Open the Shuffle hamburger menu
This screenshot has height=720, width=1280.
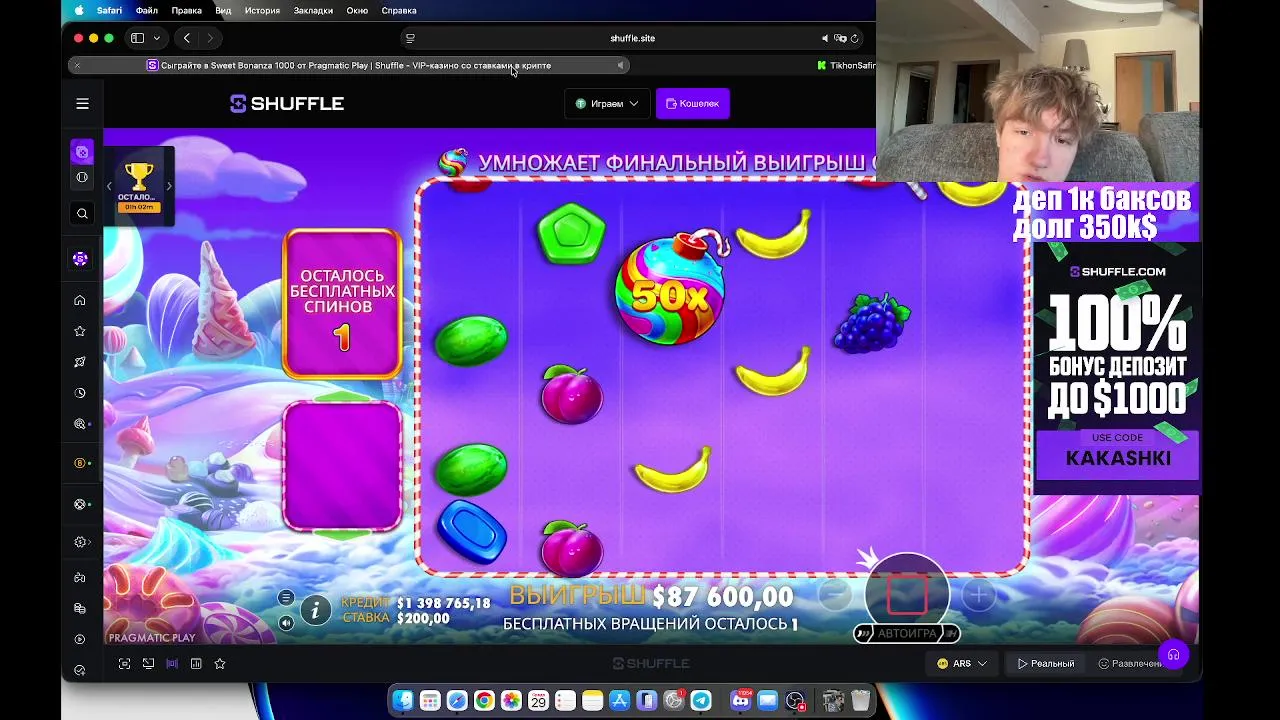tap(83, 104)
